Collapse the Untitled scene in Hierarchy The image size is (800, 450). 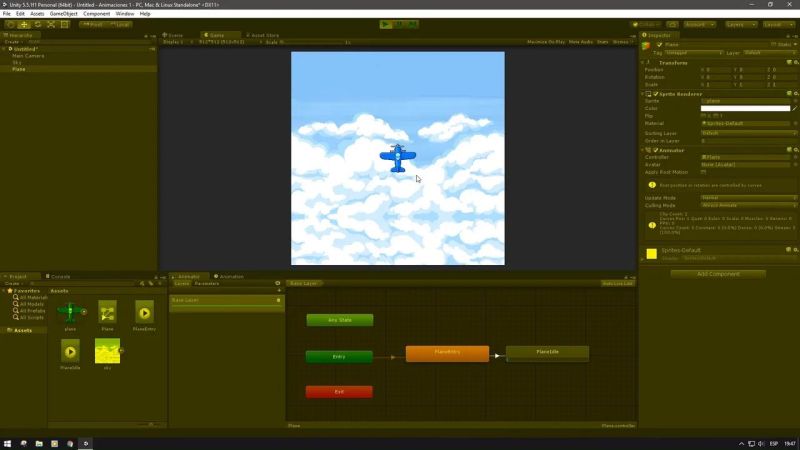pyautogui.click(x=4, y=49)
